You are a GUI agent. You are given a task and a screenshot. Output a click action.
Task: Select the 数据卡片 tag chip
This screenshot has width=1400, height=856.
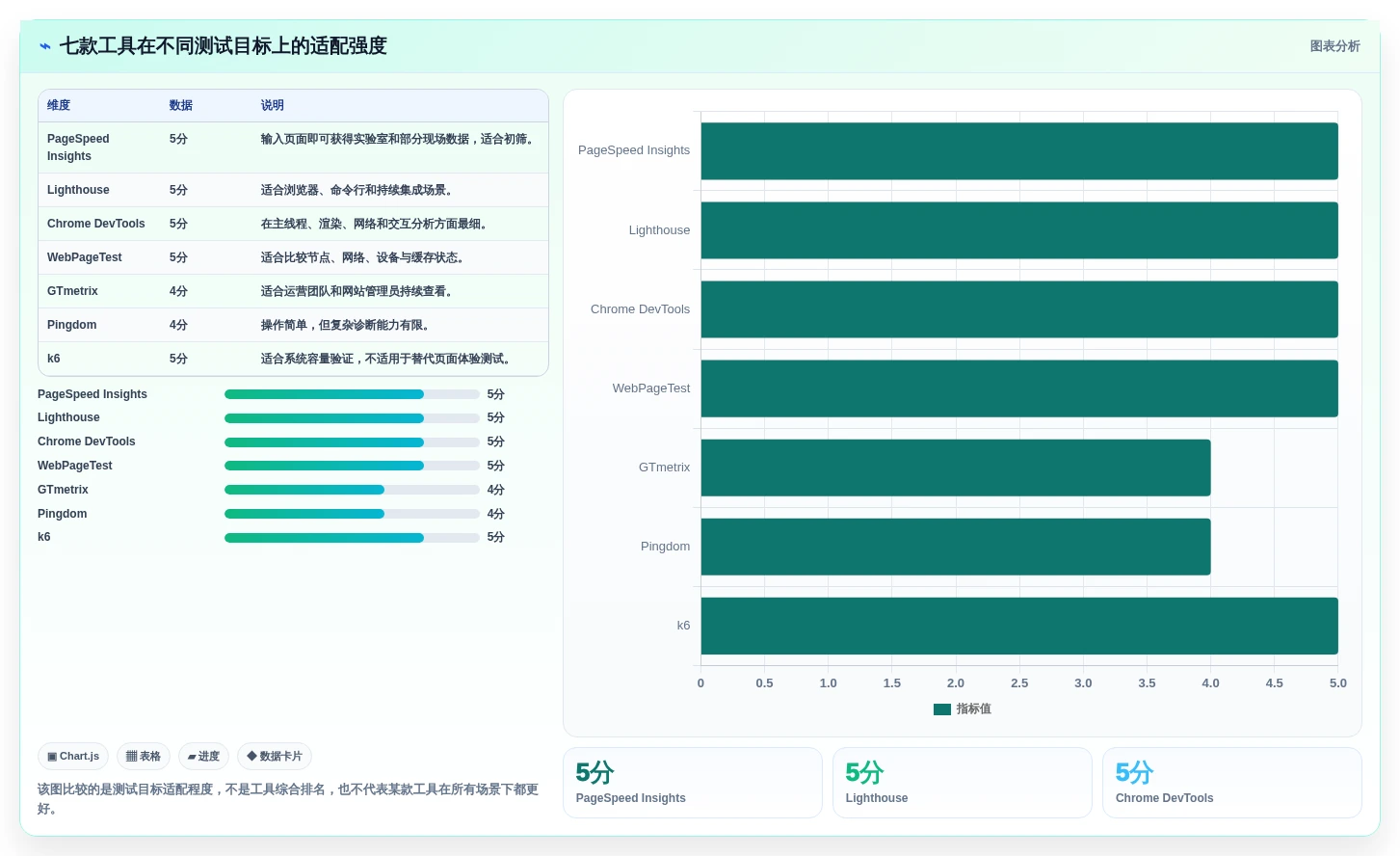click(x=275, y=757)
